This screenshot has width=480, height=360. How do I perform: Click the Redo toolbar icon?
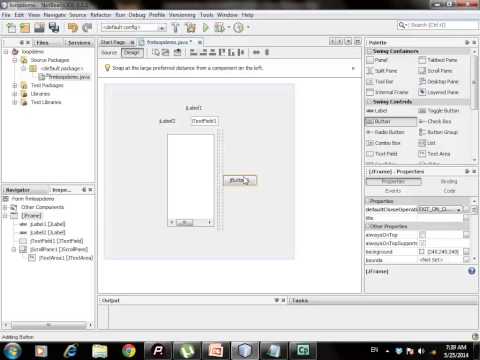pos(87,28)
